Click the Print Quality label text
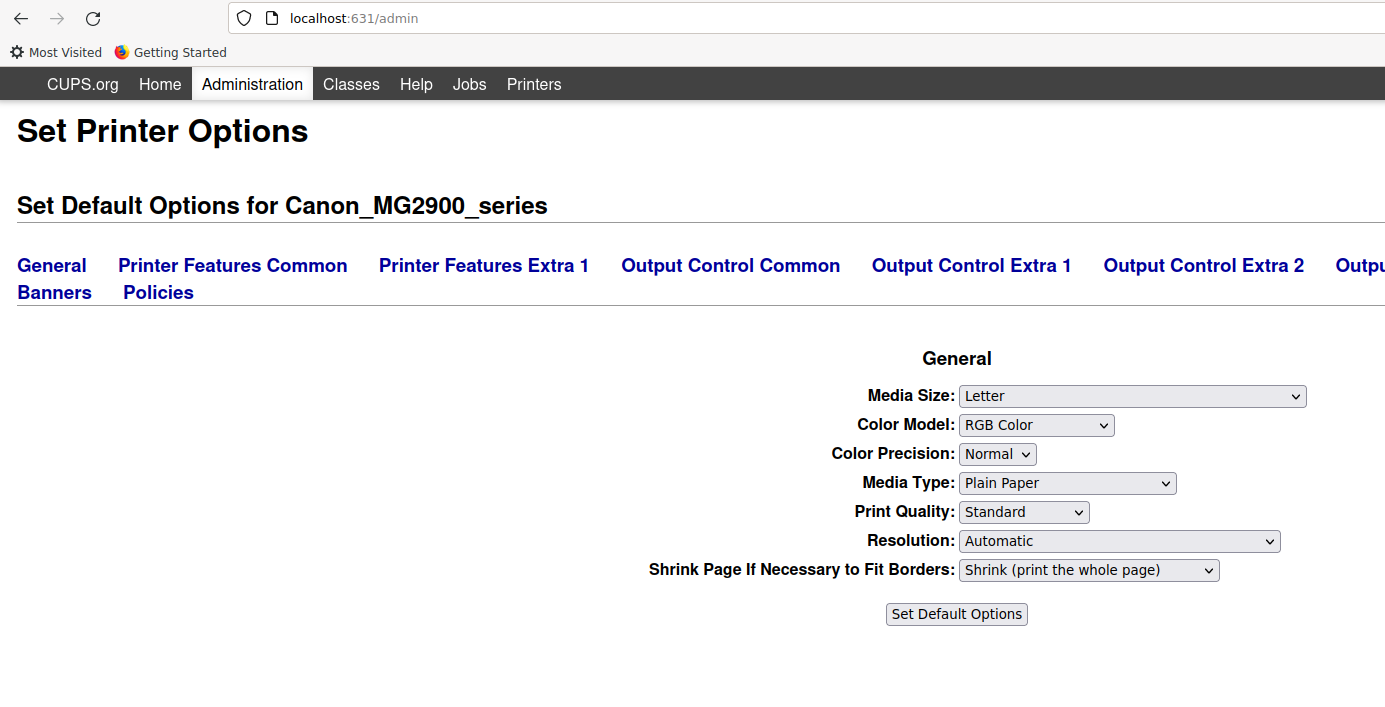The width and height of the screenshot is (1385, 707). coord(905,512)
